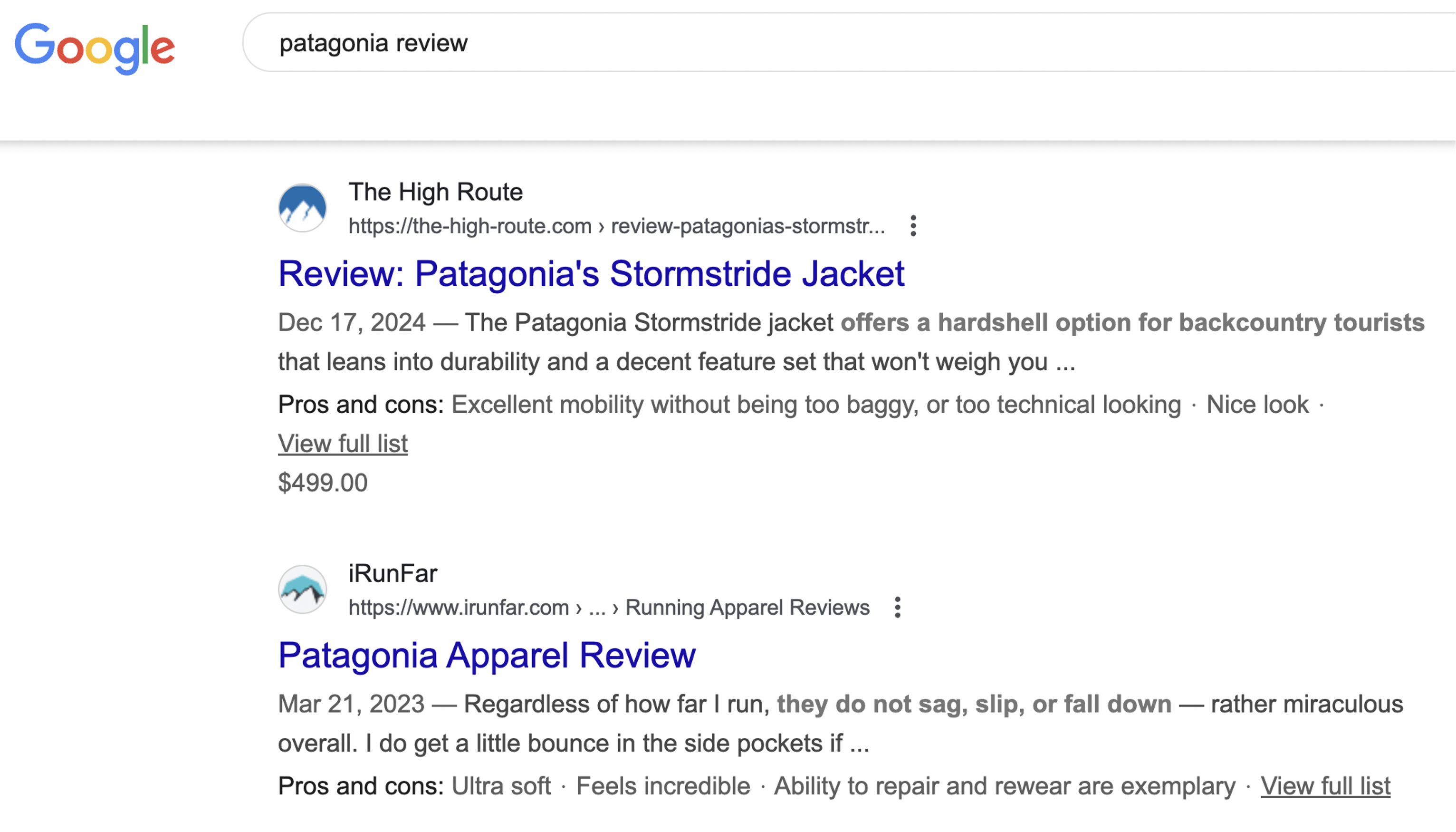Click the the-high-route.com URL breadcrumb
Screen dimensions: 1456x832
click(x=617, y=226)
